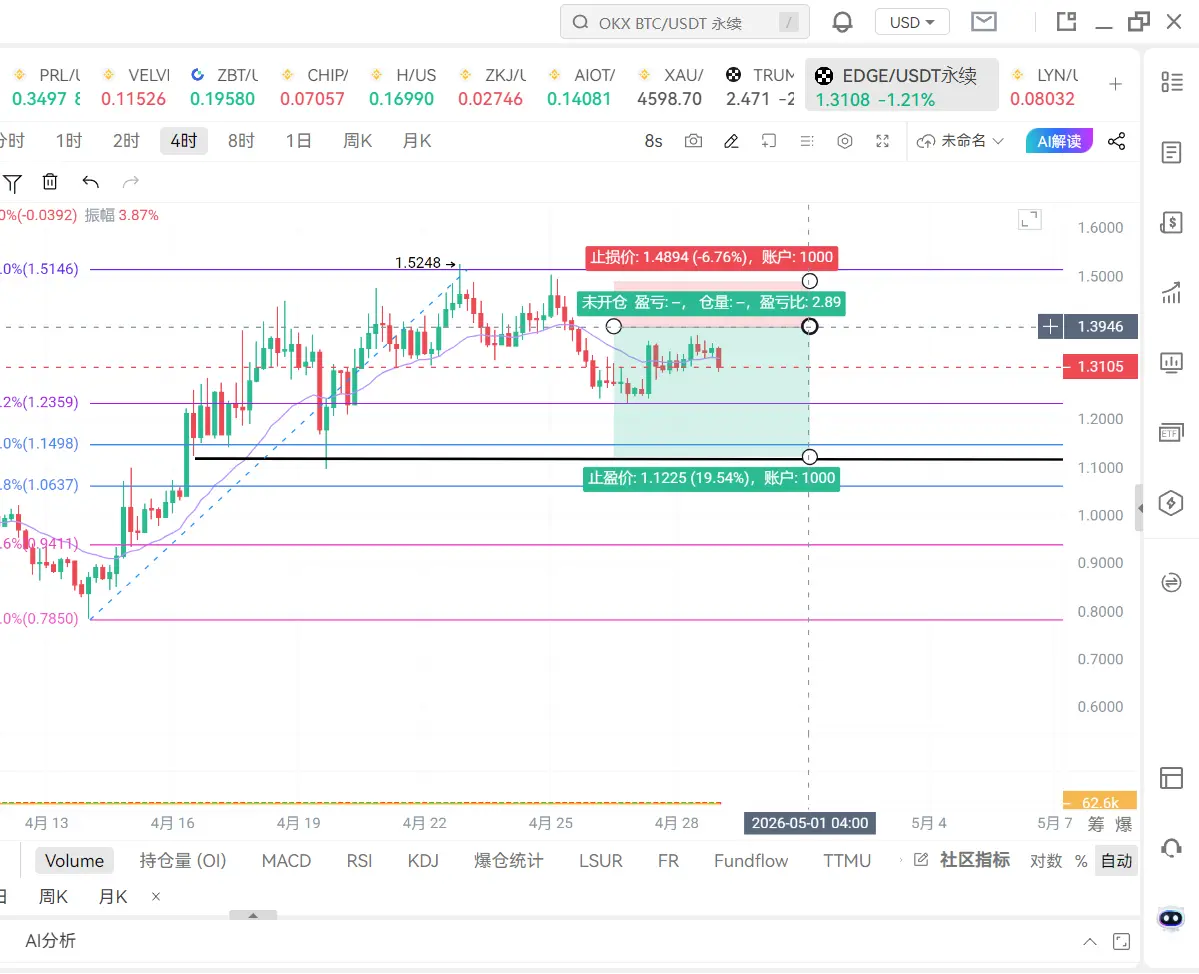Click the split window layout icon

(x=1066, y=21)
